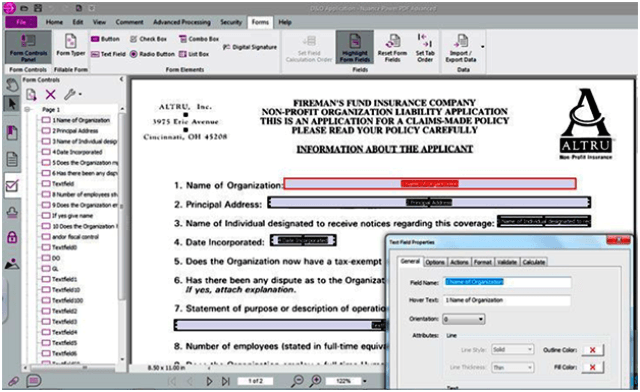Open Set Tab Order
This screenshot has width=640, height=392.
click(x=425, y=48)
